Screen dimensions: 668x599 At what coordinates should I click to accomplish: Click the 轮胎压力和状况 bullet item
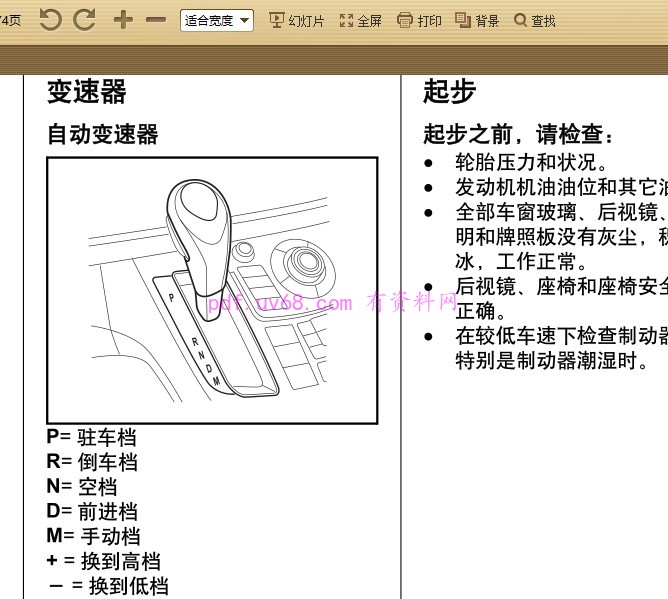point(531,162)
